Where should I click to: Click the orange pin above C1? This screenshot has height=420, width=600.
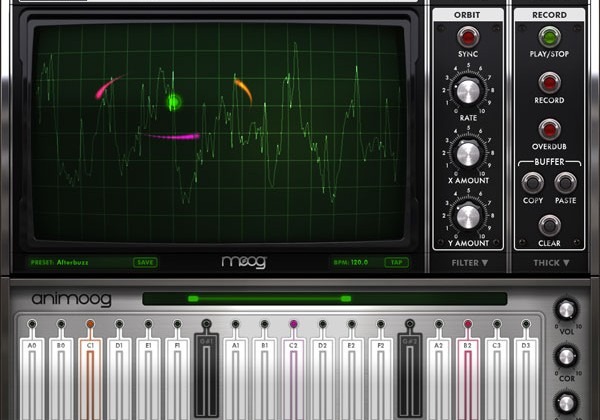pyautogui.click(x=90, y=324)
